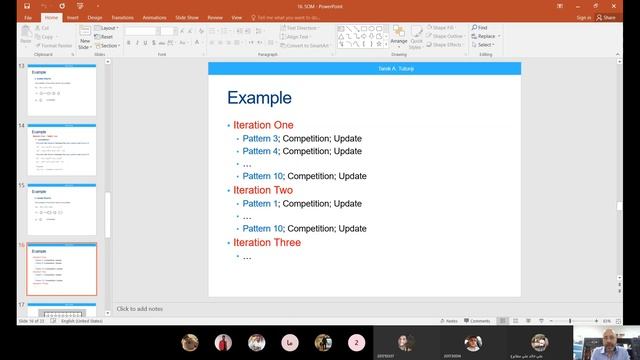Click Line Spacing icon
Screen dimensions: 640x360
tap(259, 31)
